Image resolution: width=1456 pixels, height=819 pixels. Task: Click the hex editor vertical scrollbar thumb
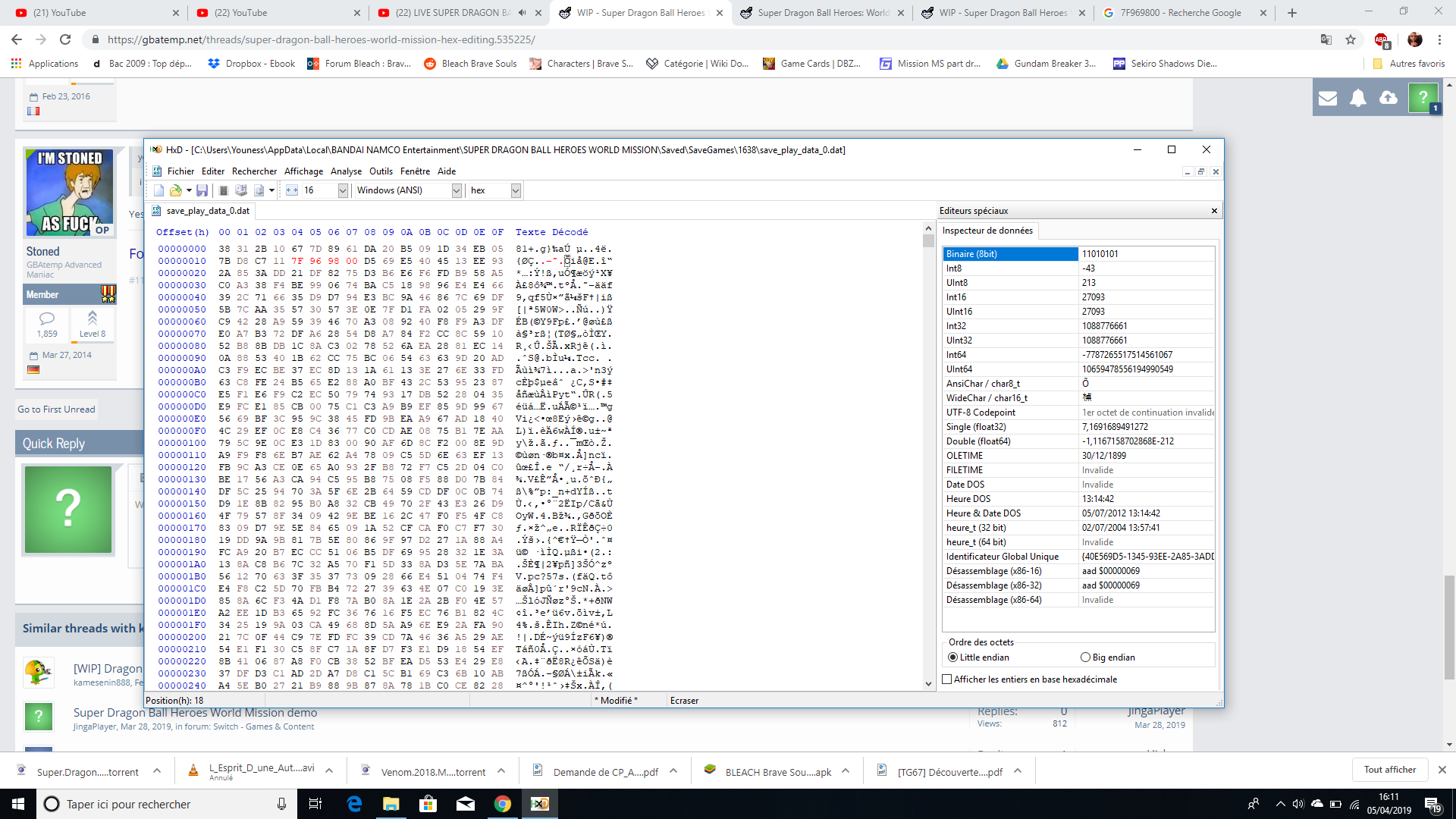tap(928, 241)
